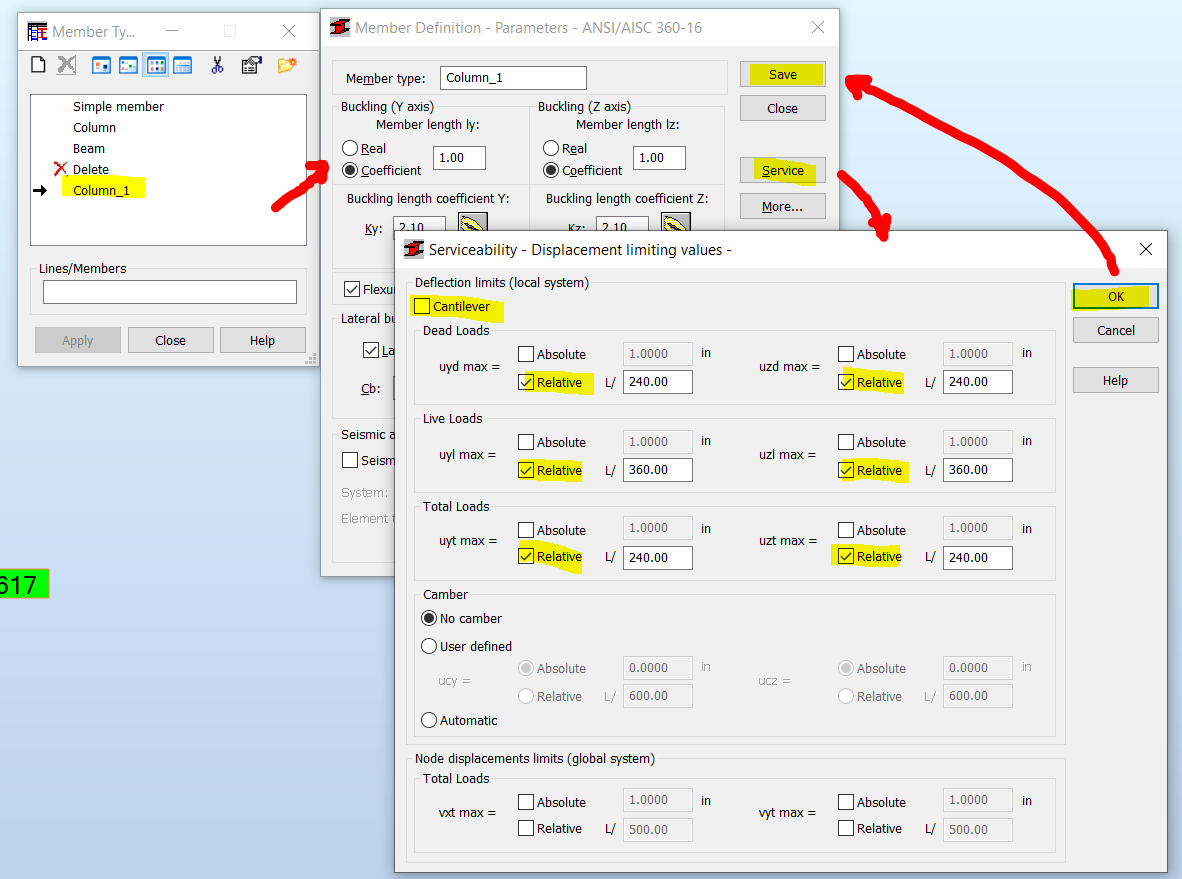Confirm serviceability limits with OK
The width and height of the screenshot is (1182, 879).
1115,297
